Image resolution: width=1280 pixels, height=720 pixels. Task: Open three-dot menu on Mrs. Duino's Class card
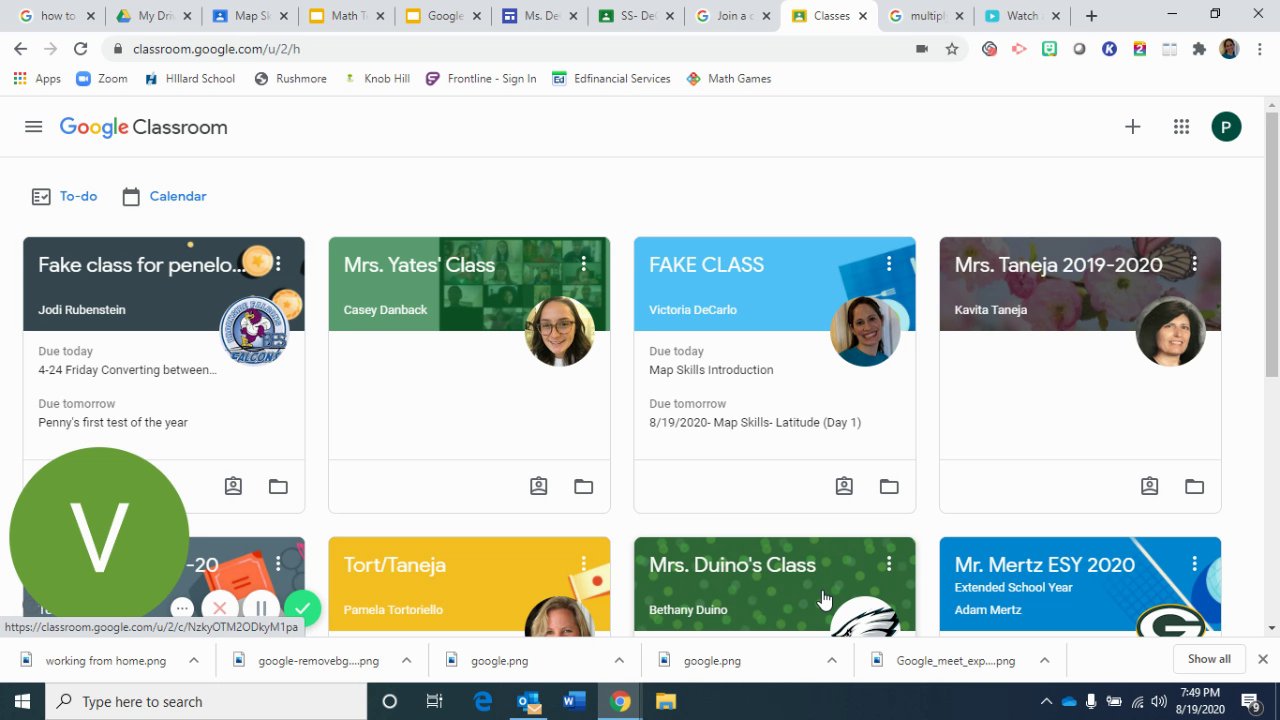(x=889, y=564)
